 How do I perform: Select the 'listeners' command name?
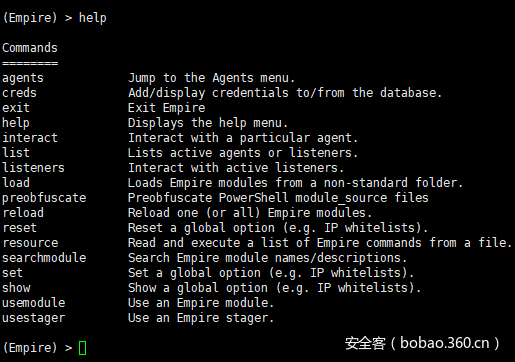33,168
